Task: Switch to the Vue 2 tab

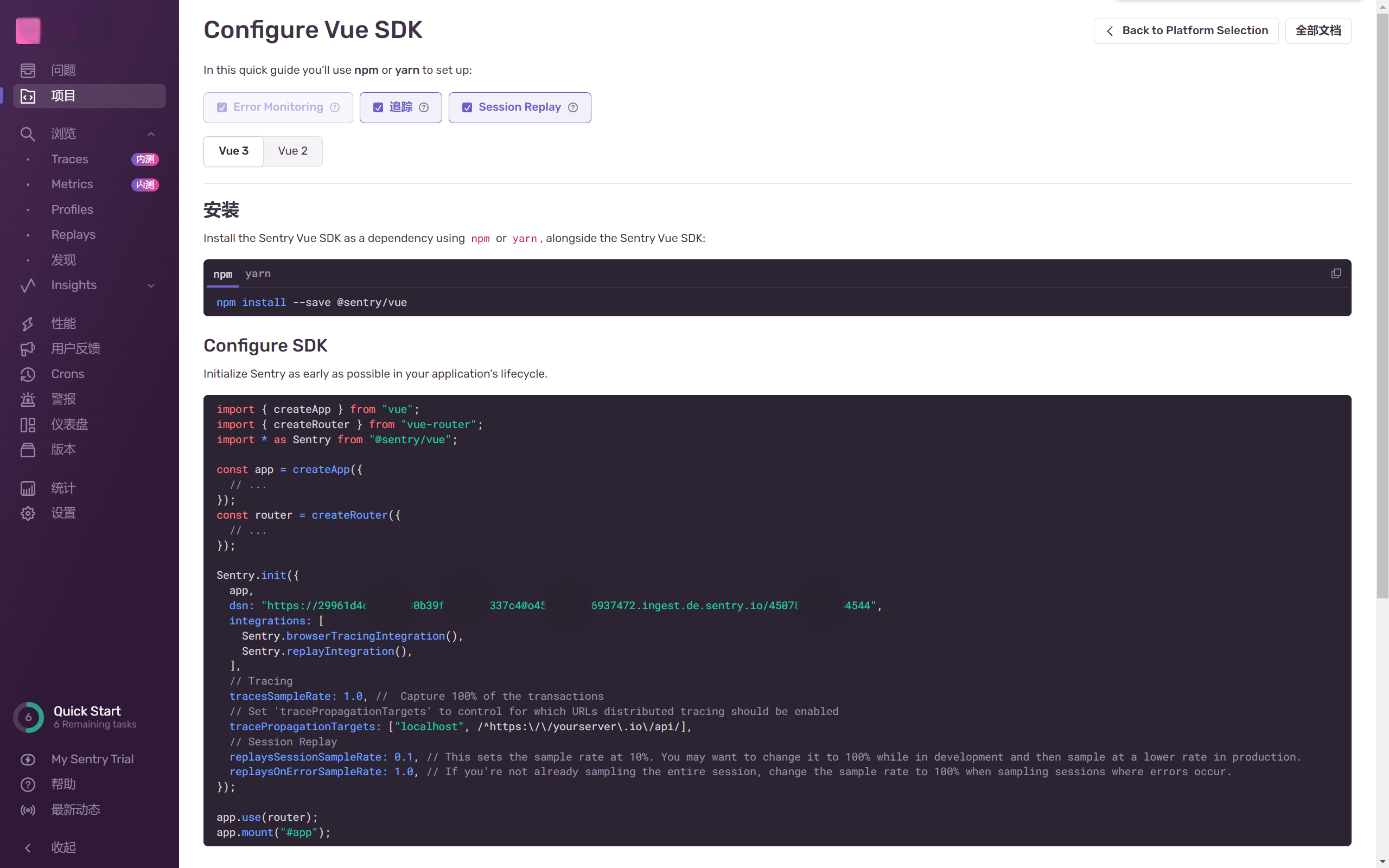Action: tap(293, 151)
